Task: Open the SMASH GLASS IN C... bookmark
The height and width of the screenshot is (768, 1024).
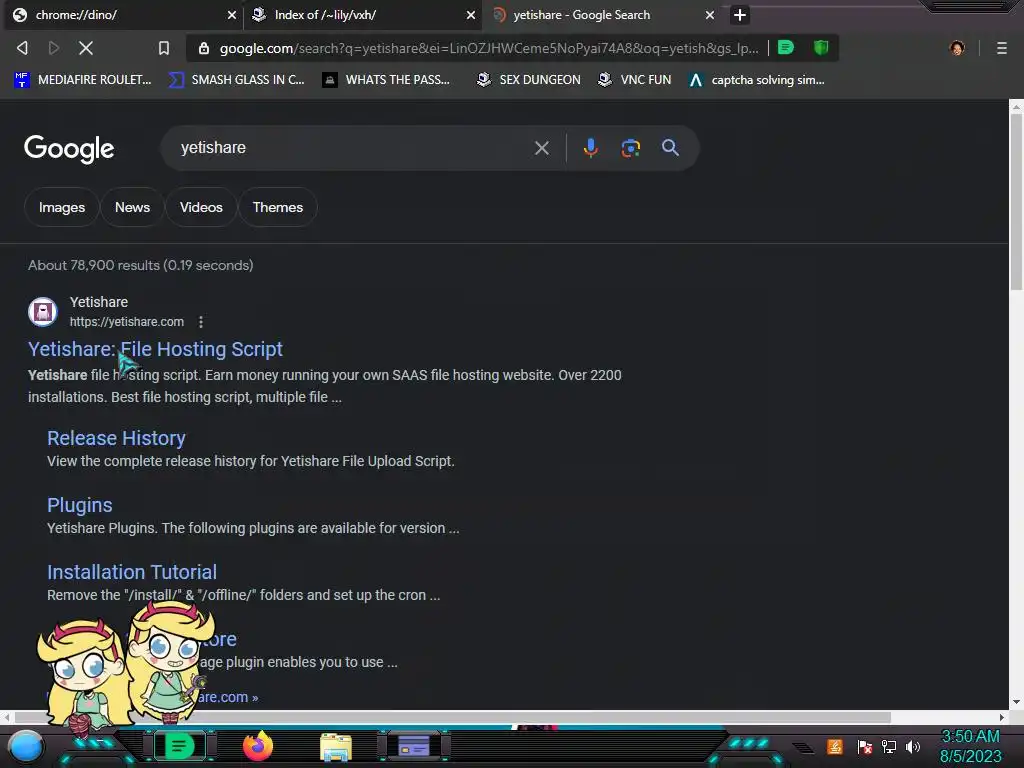Action: [x=236, y=80]
